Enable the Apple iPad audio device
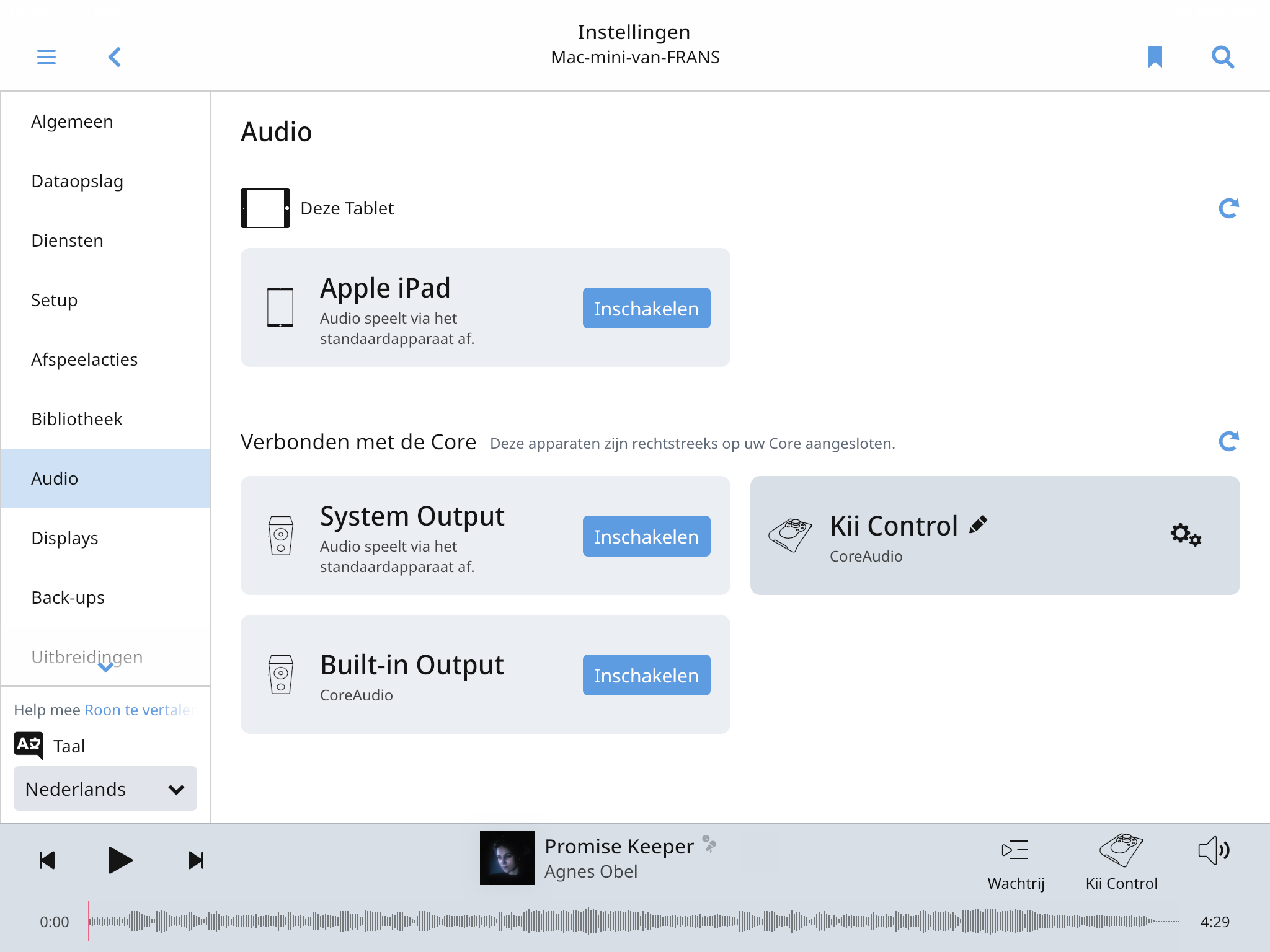The height and width of the screenshot is (952, 1270). point(646,308)
